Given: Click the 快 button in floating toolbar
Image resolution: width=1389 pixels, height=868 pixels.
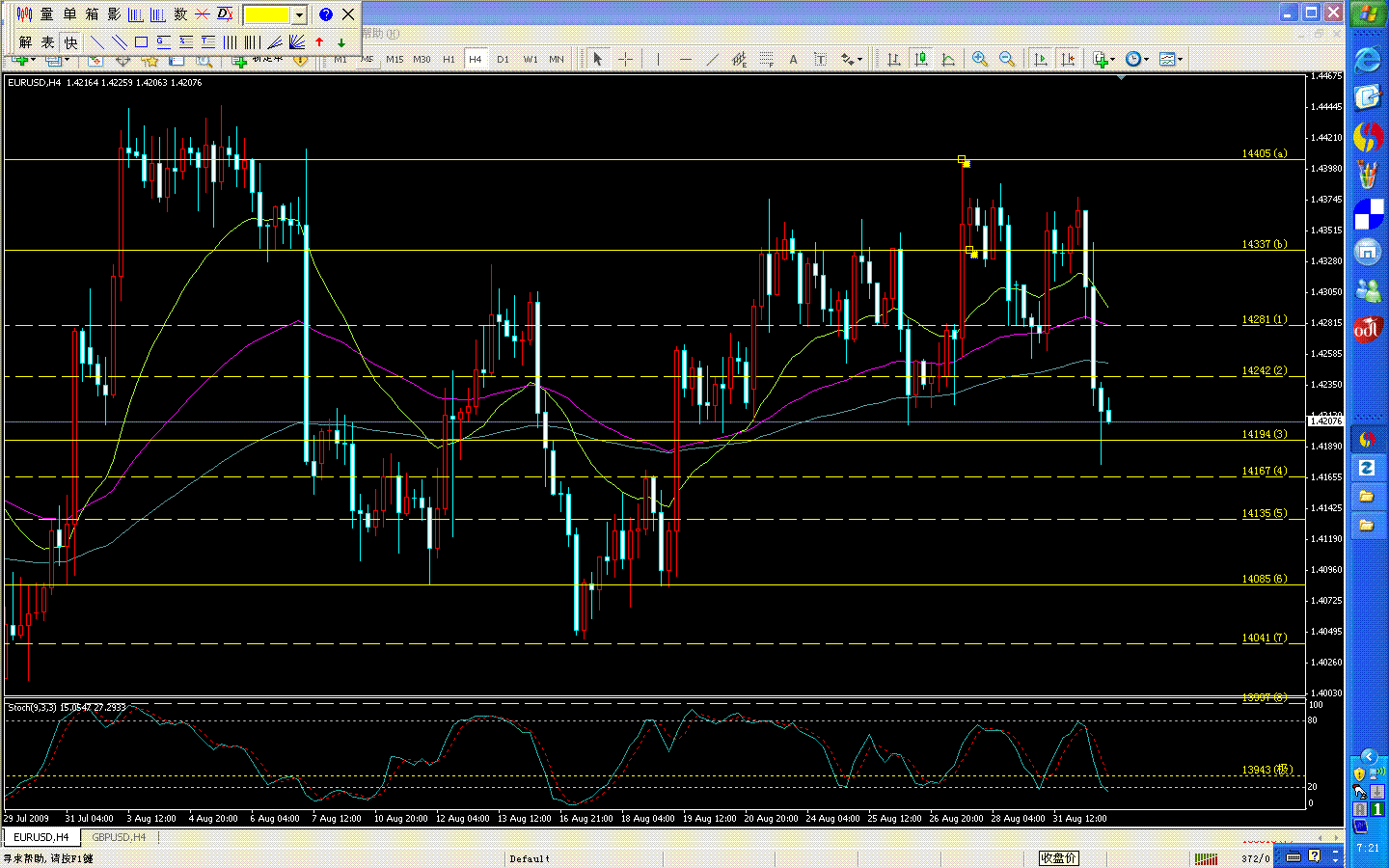Looking at the screenshot, I should [x=70, y=42].
